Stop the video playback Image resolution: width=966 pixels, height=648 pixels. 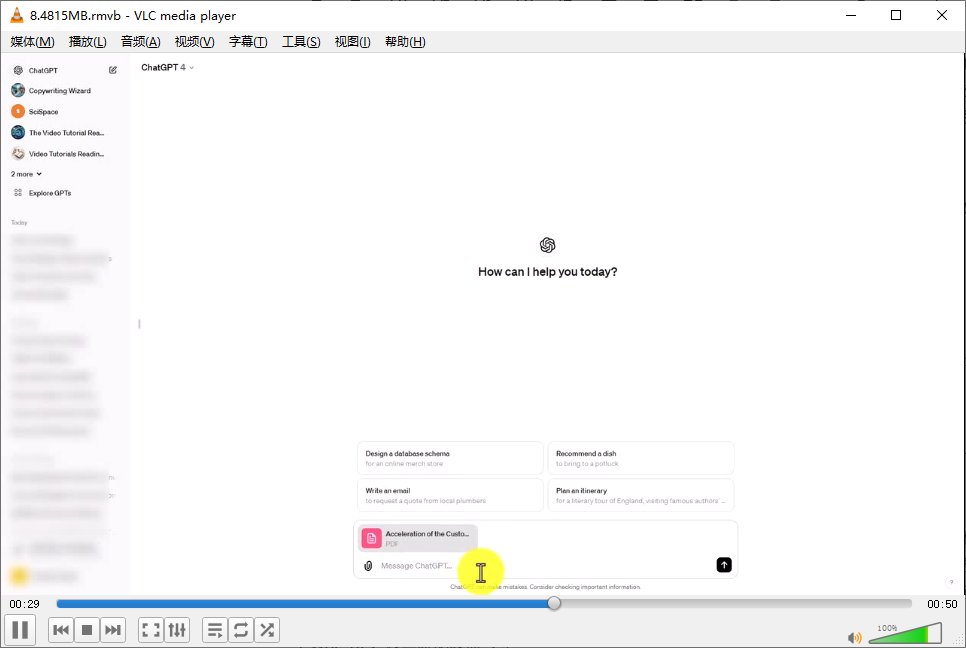click(87, 630)
